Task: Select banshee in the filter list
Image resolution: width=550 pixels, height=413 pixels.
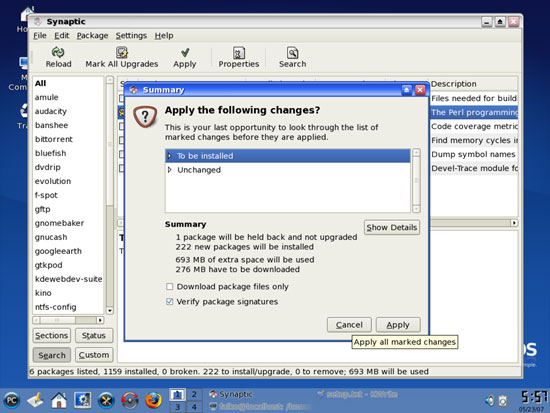Action: tap(68, 125)
